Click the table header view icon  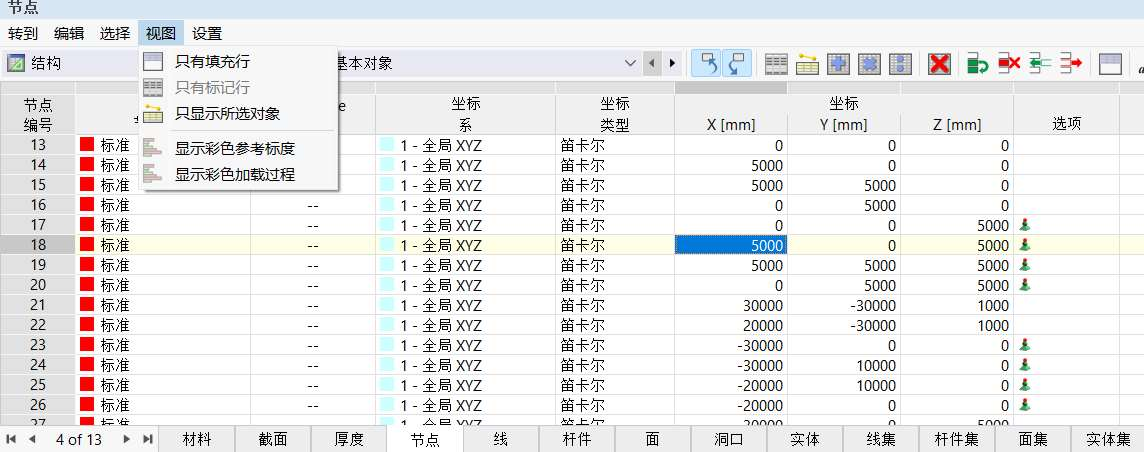(1110, 64)
